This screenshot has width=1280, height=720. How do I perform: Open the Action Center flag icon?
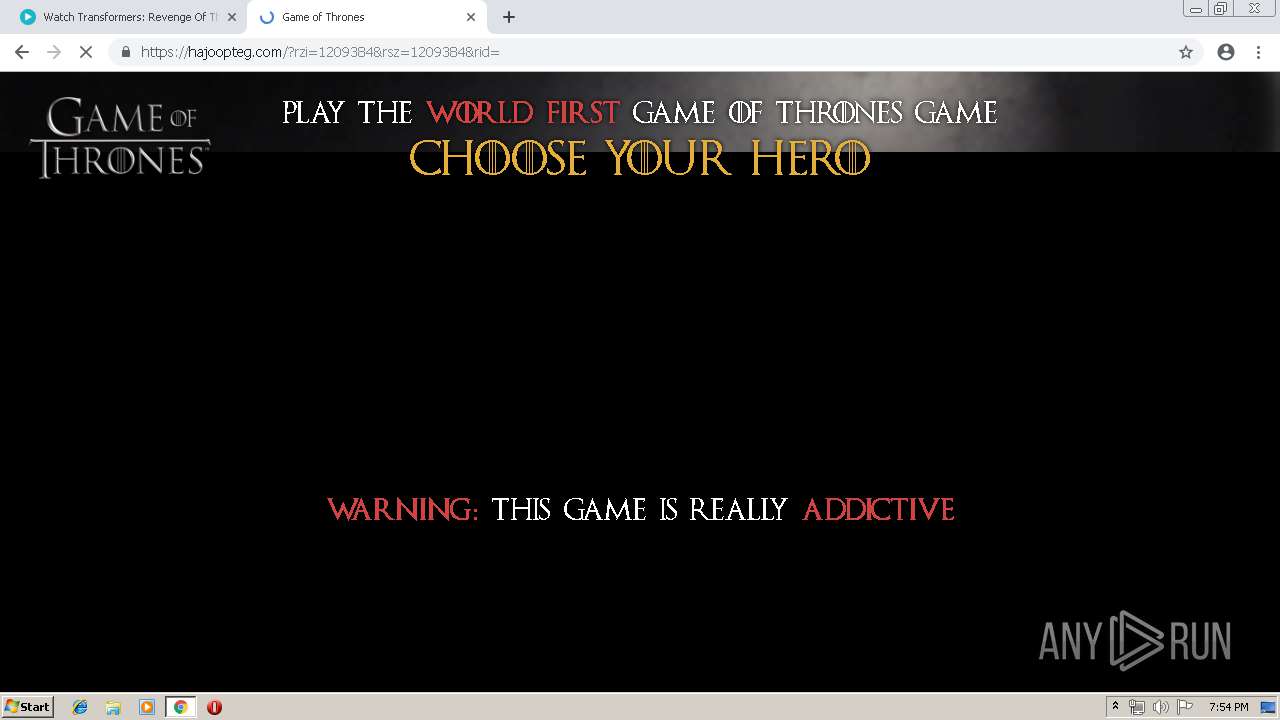(x=1185, y=707)
